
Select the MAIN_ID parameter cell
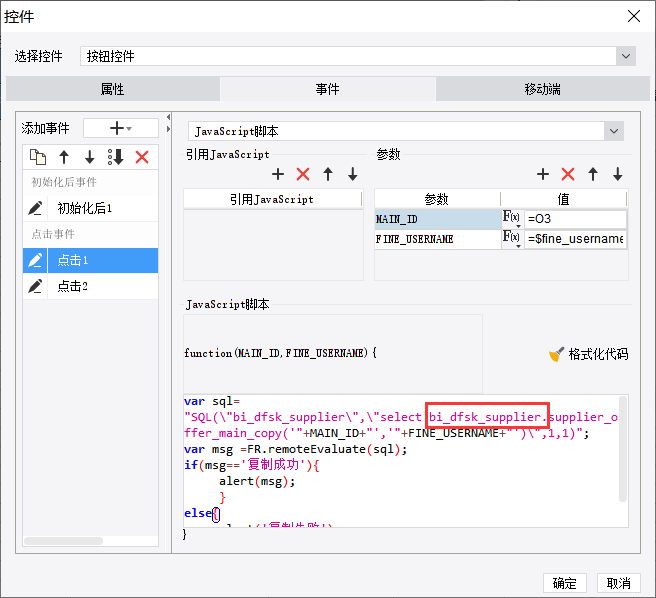click(438, 219)
